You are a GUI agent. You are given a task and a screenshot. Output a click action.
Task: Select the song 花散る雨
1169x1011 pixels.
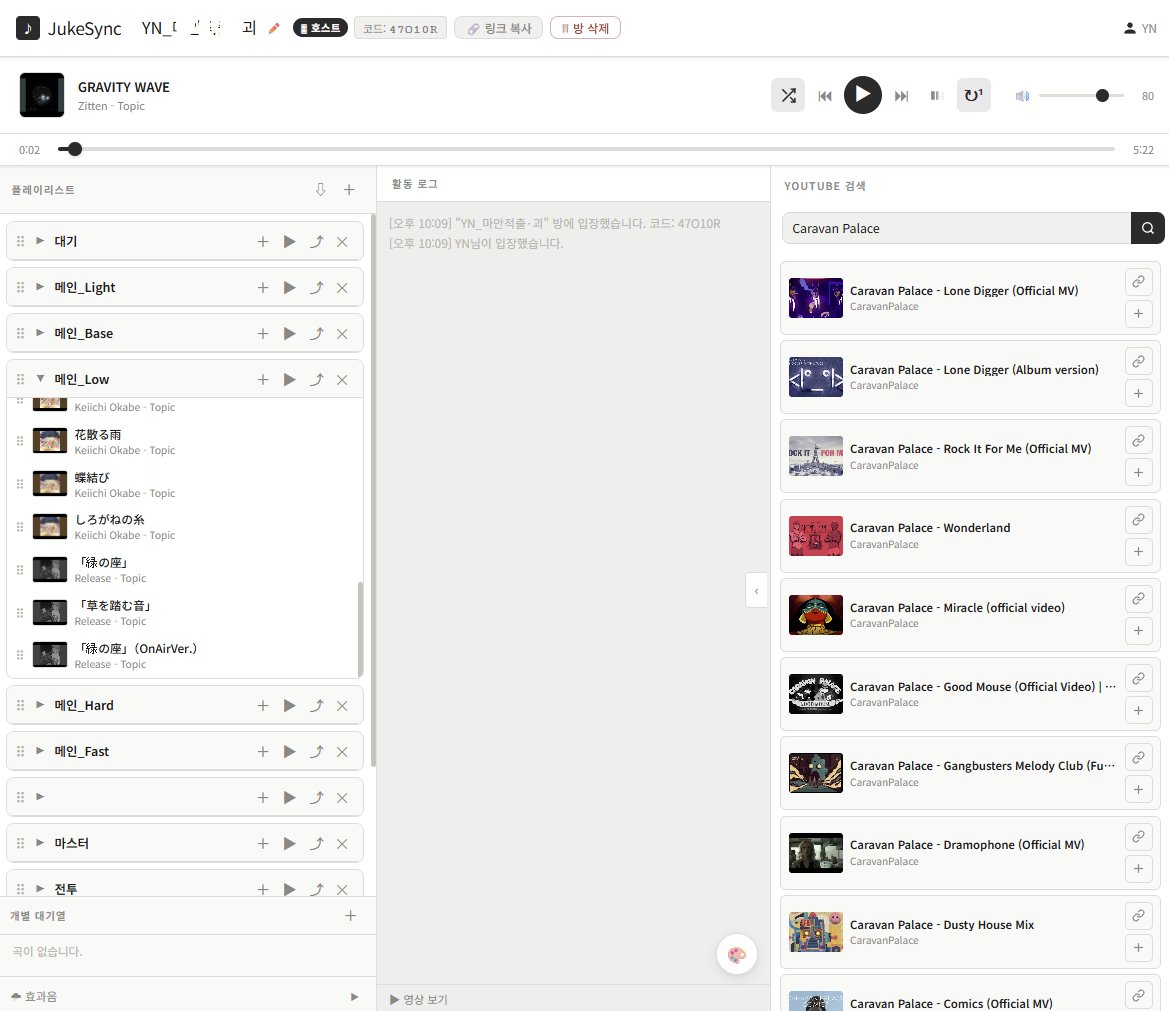pos(186,441)
